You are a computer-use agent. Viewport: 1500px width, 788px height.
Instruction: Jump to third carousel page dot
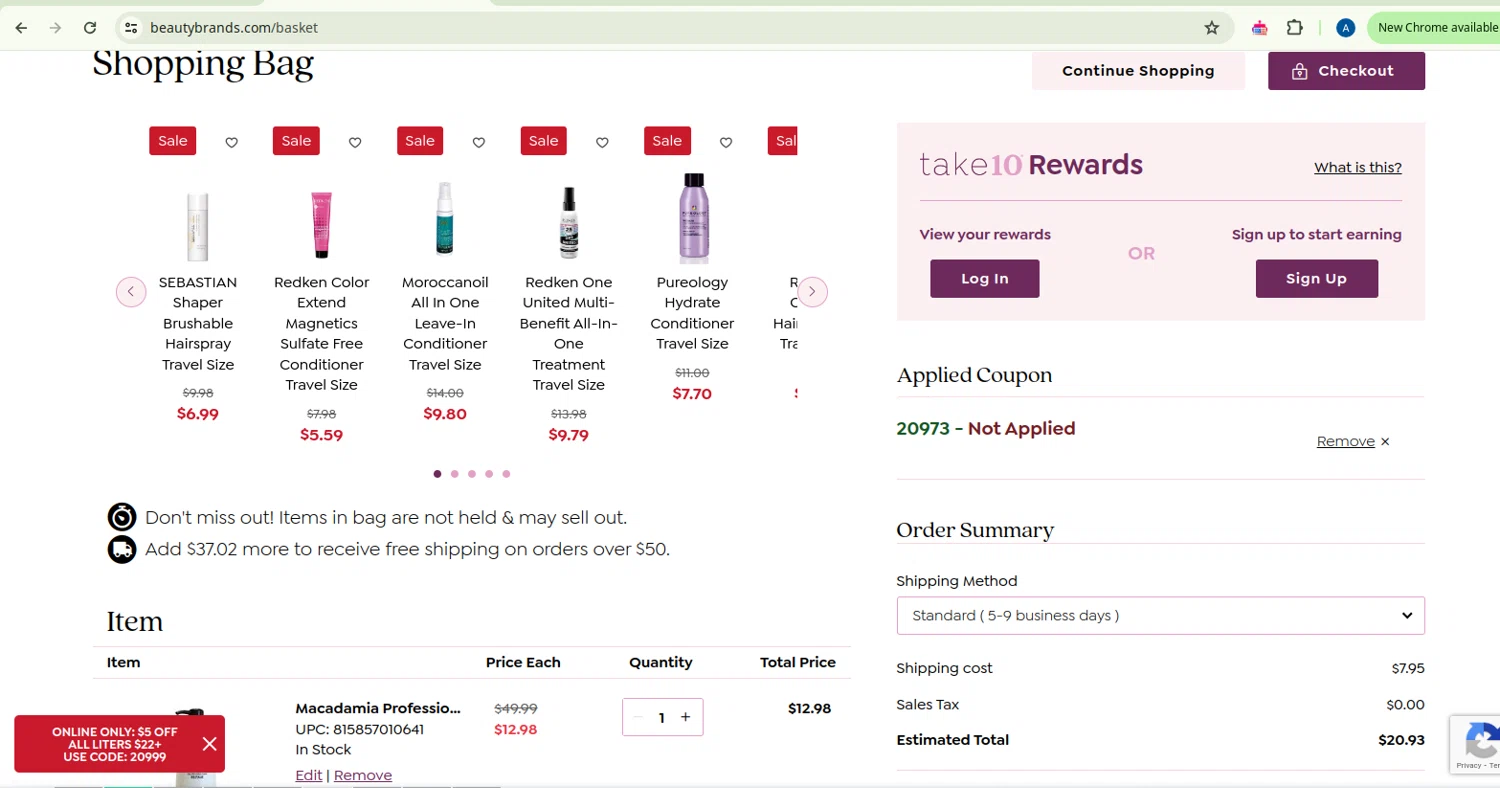472,474
